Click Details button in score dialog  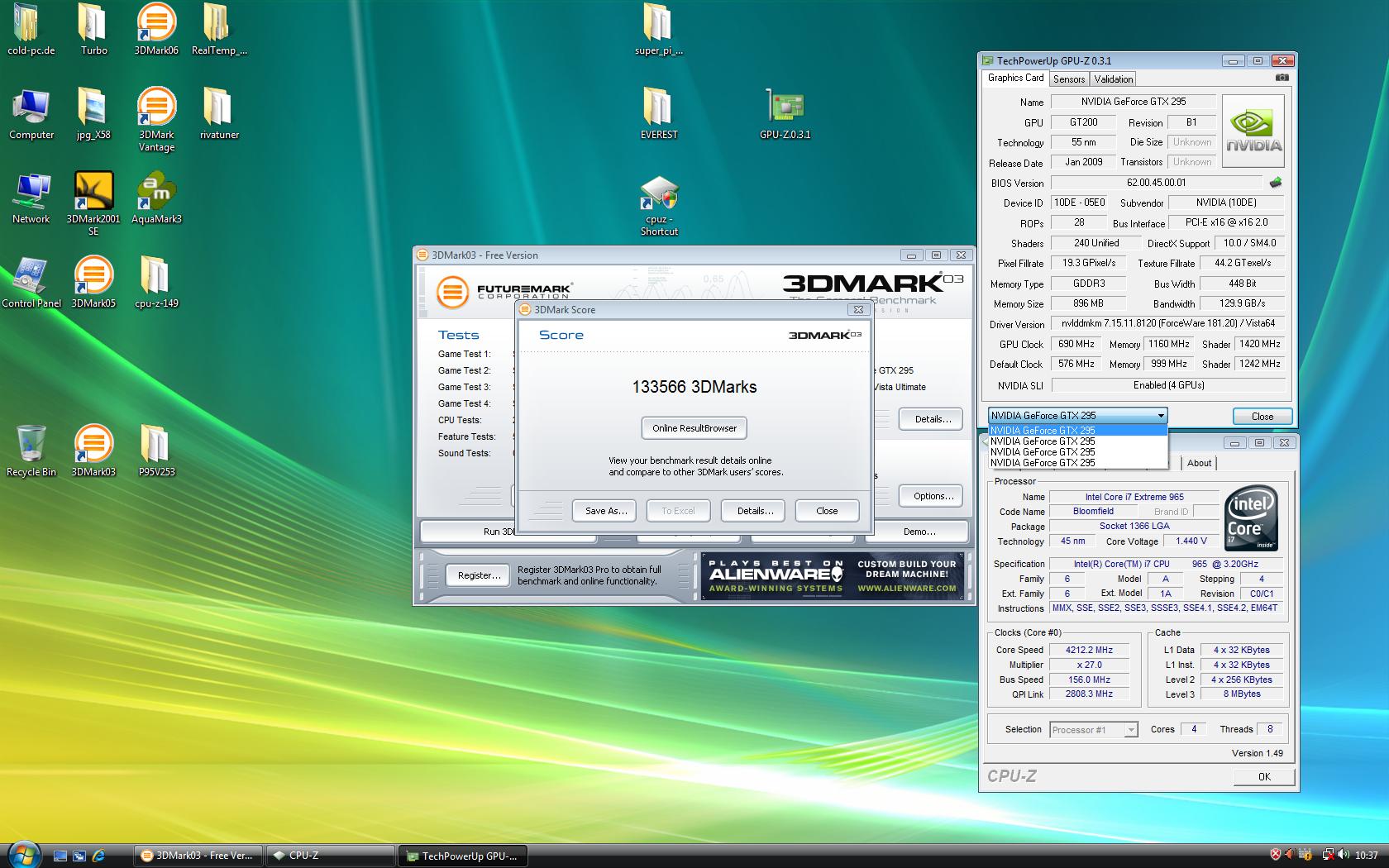click(755, 511)
